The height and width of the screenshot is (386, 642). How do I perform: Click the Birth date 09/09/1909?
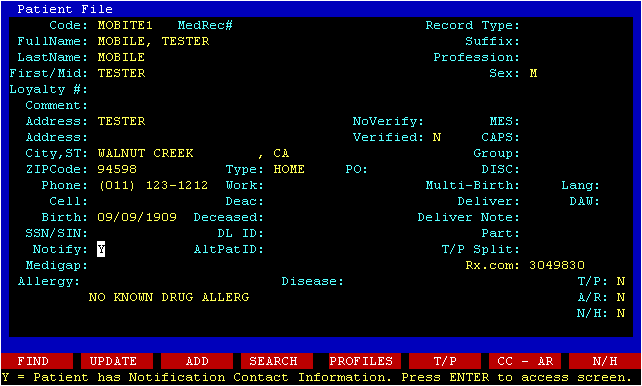coord(137,217)
